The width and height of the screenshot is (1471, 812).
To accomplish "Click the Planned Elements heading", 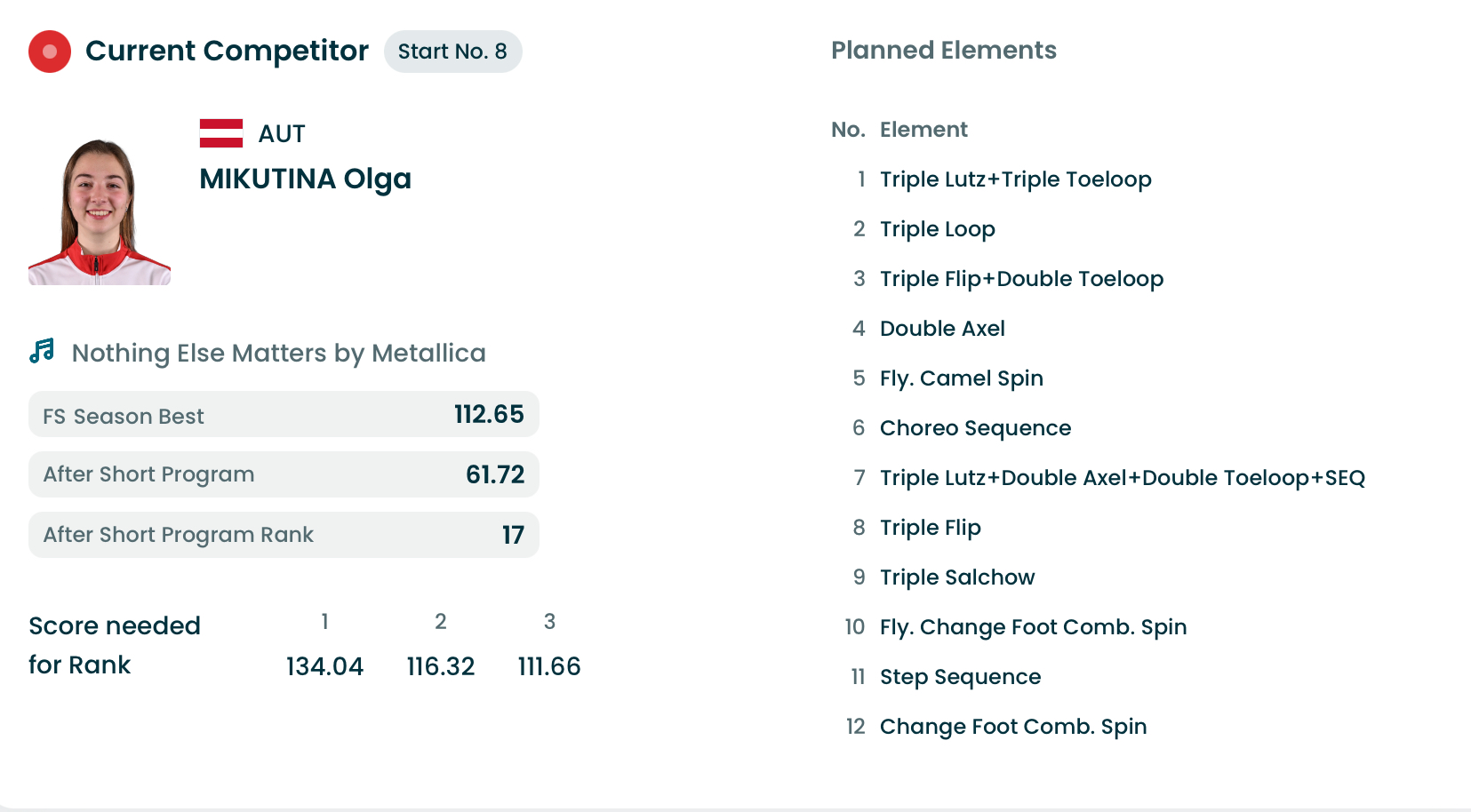I will pyautogui.click(x=943, y=51).
